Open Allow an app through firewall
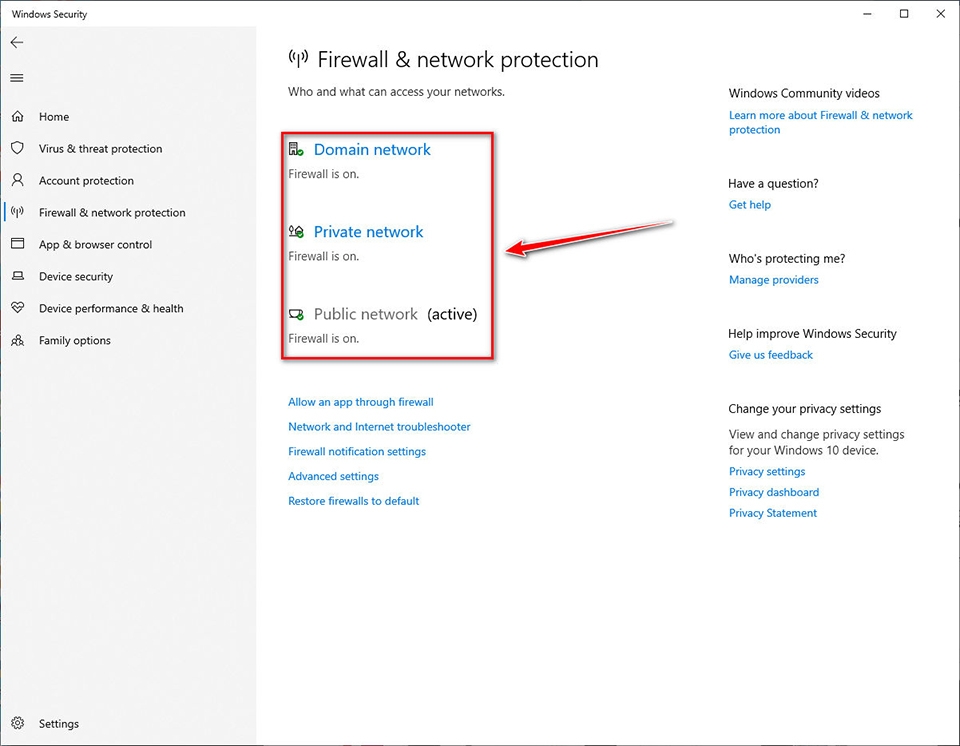Screen dimensions: 960x746 pos(360,401)
